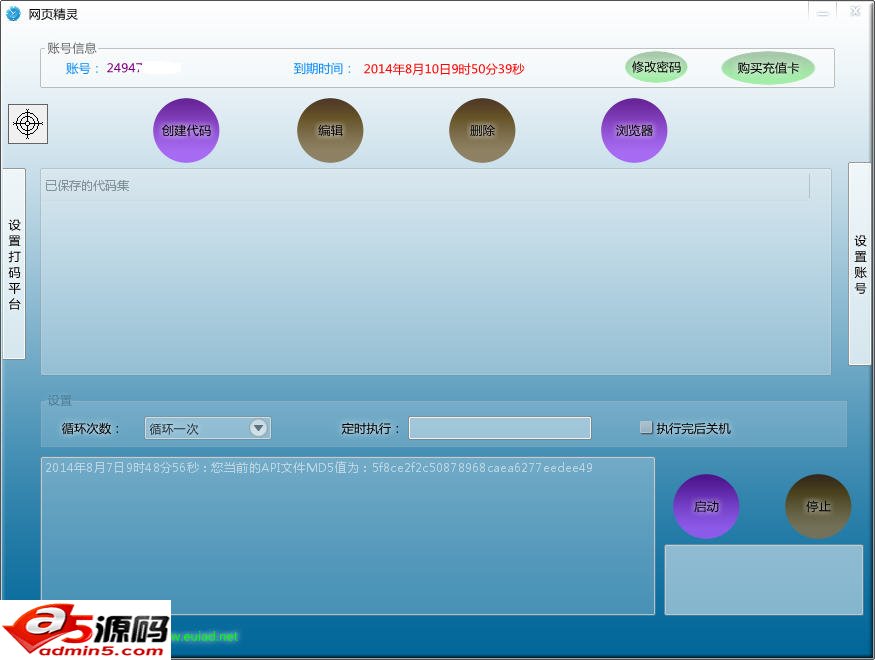Click the brown 停止 button

(x=818, y=507)
